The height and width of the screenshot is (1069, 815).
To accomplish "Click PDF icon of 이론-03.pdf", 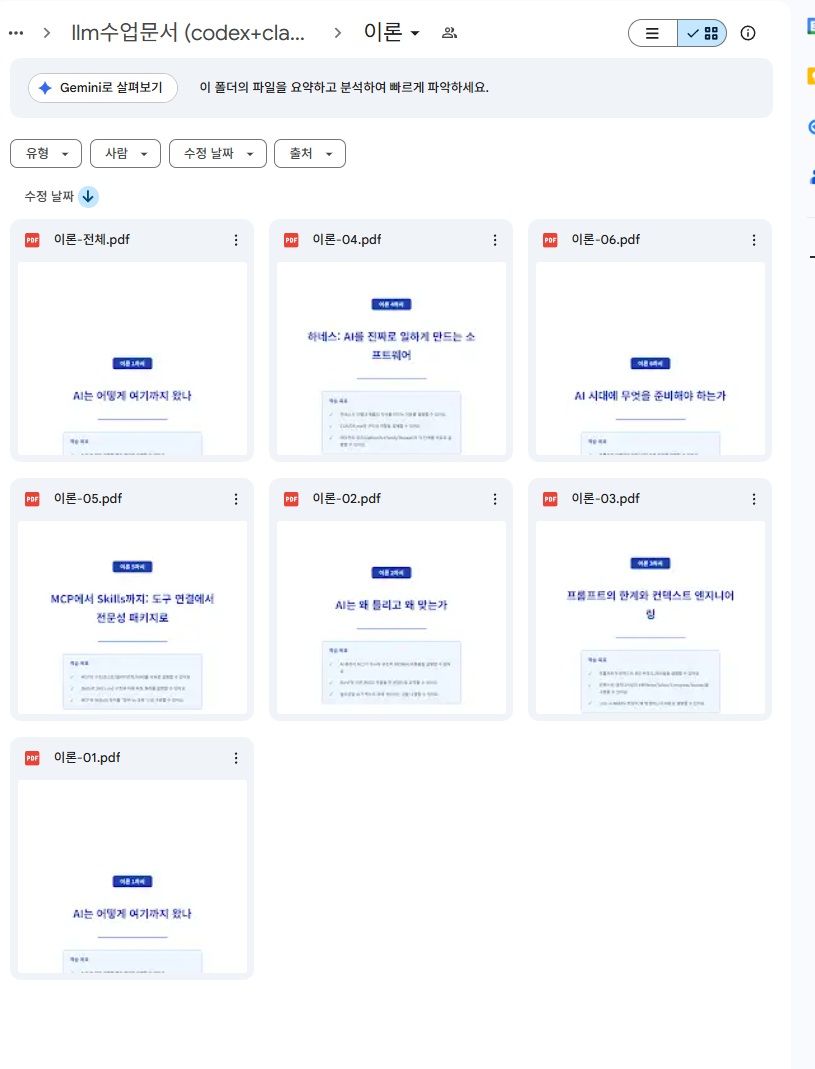I will click(x=550, y=499).
